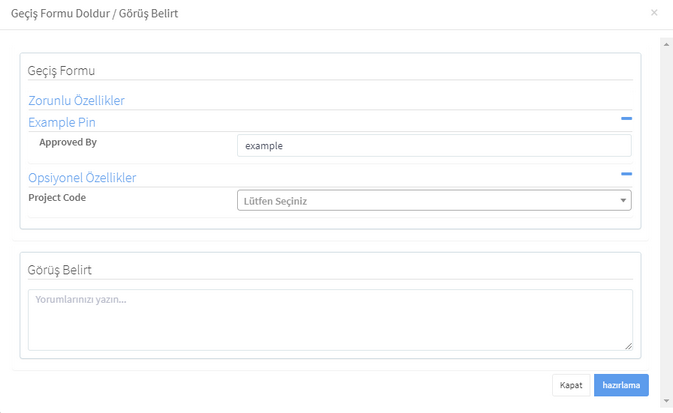The image size is (673, 413).
Task: Click the Opsiyonel Özellikler section title
Action: [82, 178]
